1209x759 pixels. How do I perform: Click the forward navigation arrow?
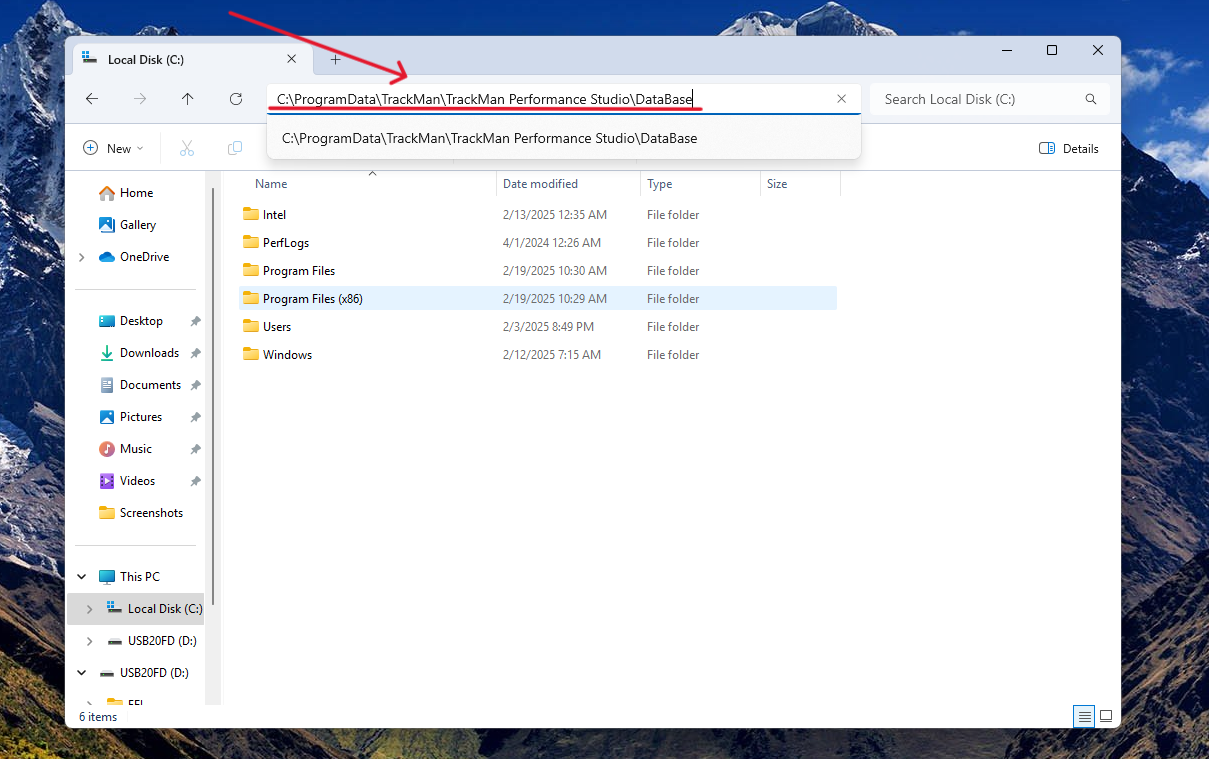(x=140, y=99)
